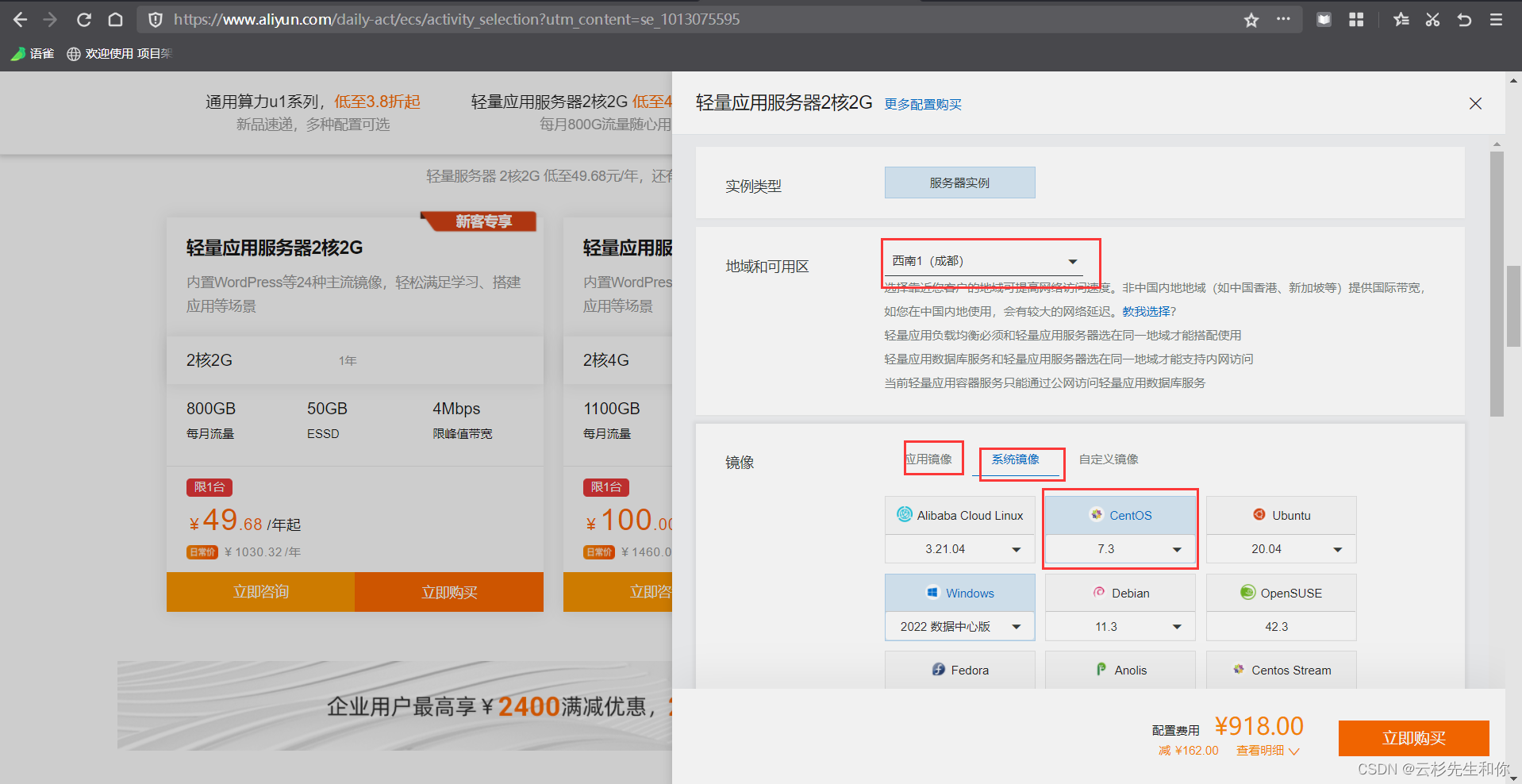Screen dimensions: 1522x784
Task: Click the 企业用户最高享¥2400满减优惠 banner
Action: [x=395, y=705]
